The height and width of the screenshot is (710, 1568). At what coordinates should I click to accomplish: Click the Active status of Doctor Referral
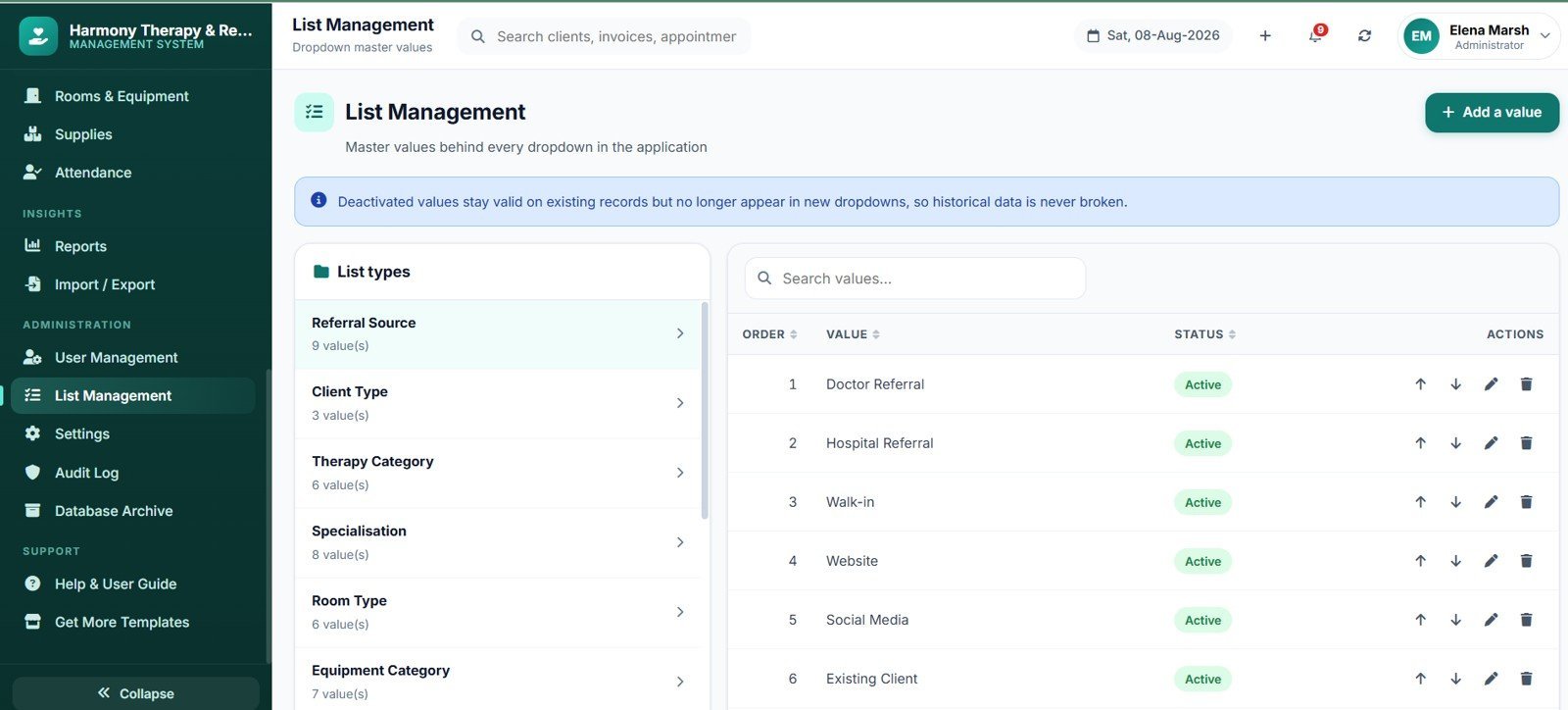coord(1202,384)
